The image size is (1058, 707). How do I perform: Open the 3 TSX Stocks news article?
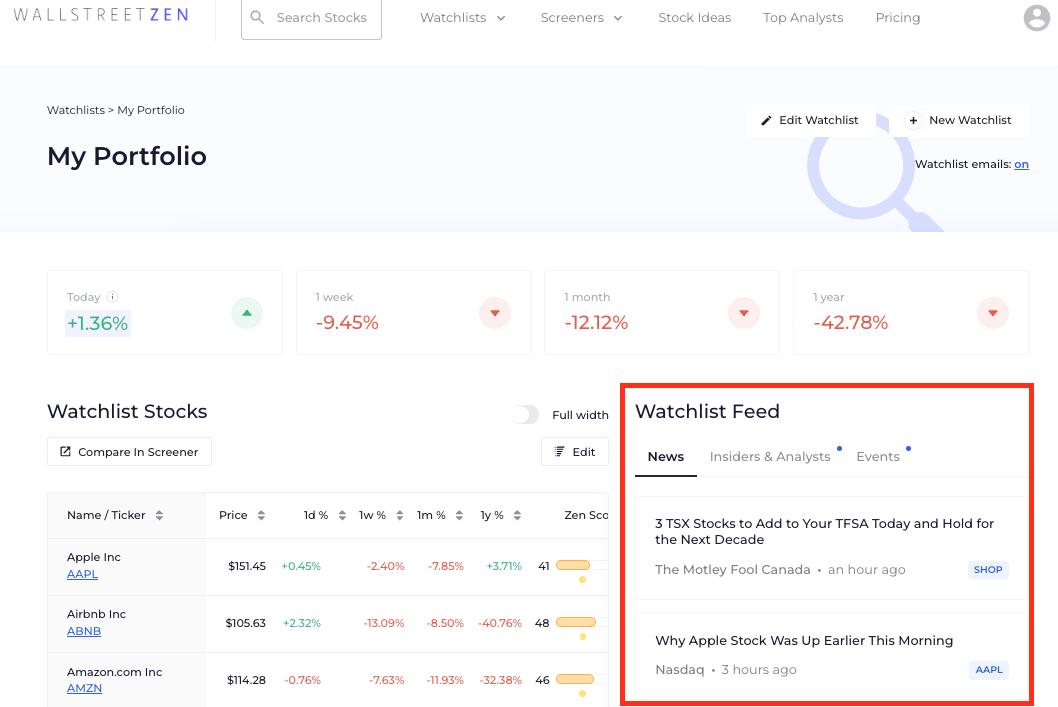click(x=824, y=532)
